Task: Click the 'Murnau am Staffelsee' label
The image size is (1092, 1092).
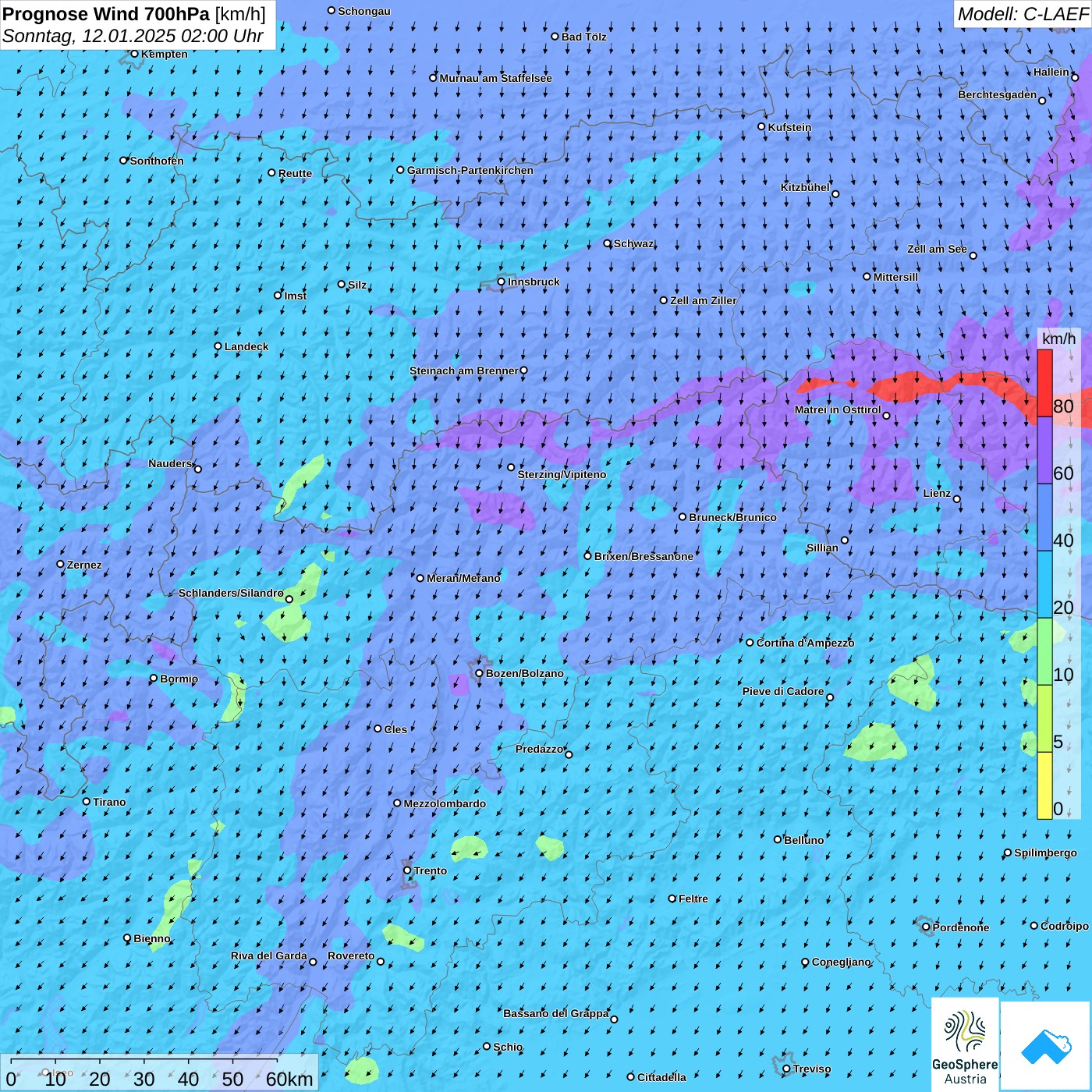Action: (495, 78)
